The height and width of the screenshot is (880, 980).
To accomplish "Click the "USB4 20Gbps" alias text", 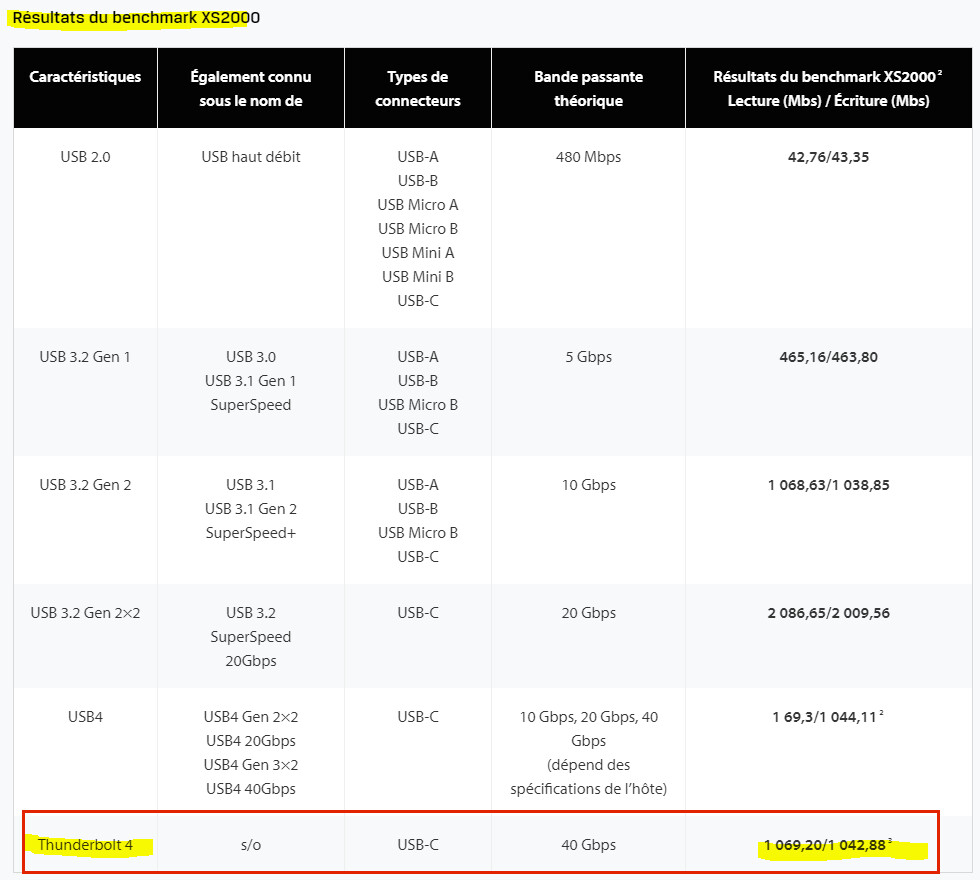I will 251,741.
